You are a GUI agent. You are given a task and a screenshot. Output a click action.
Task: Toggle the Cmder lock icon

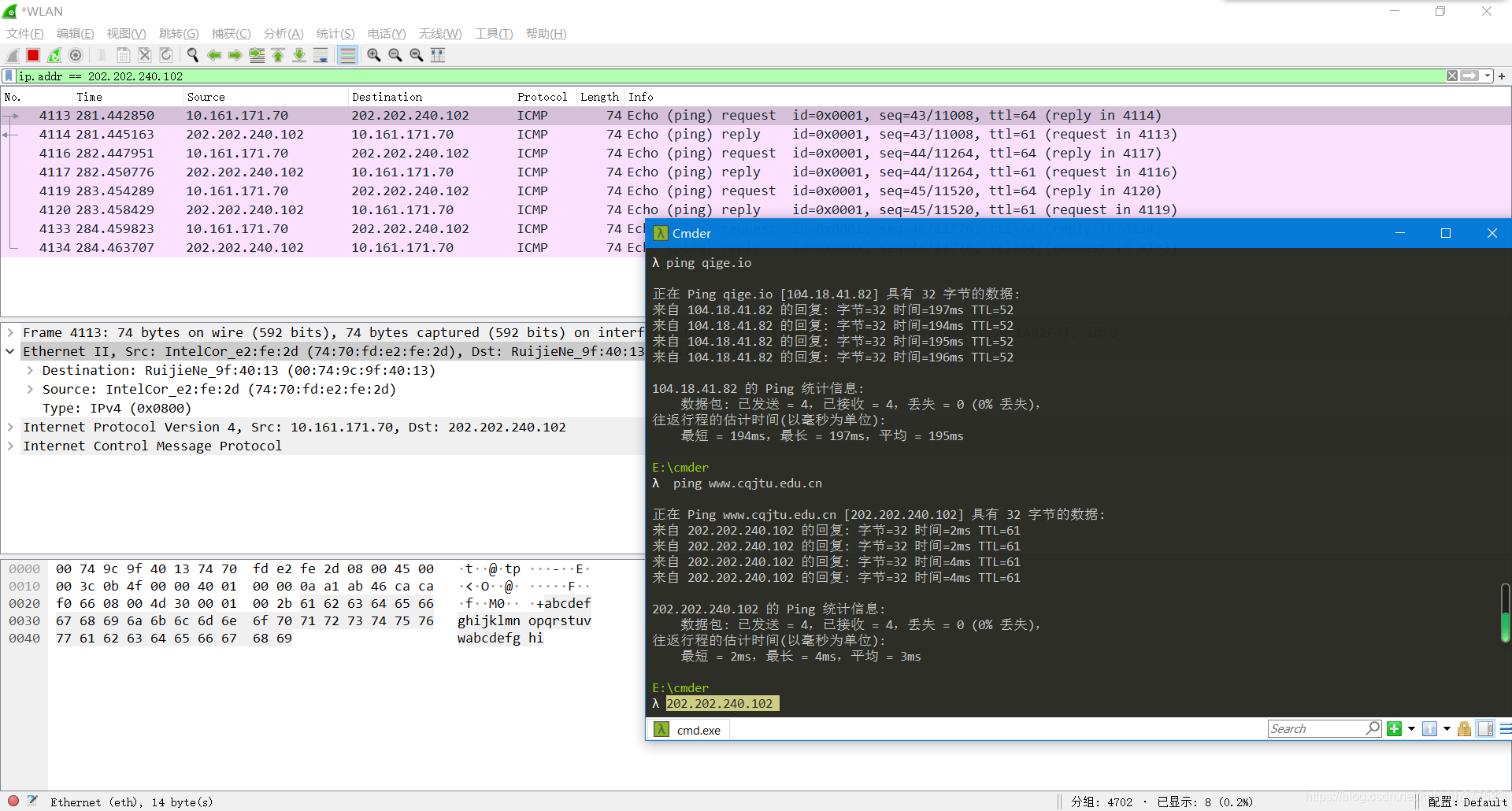(1464, 729)
